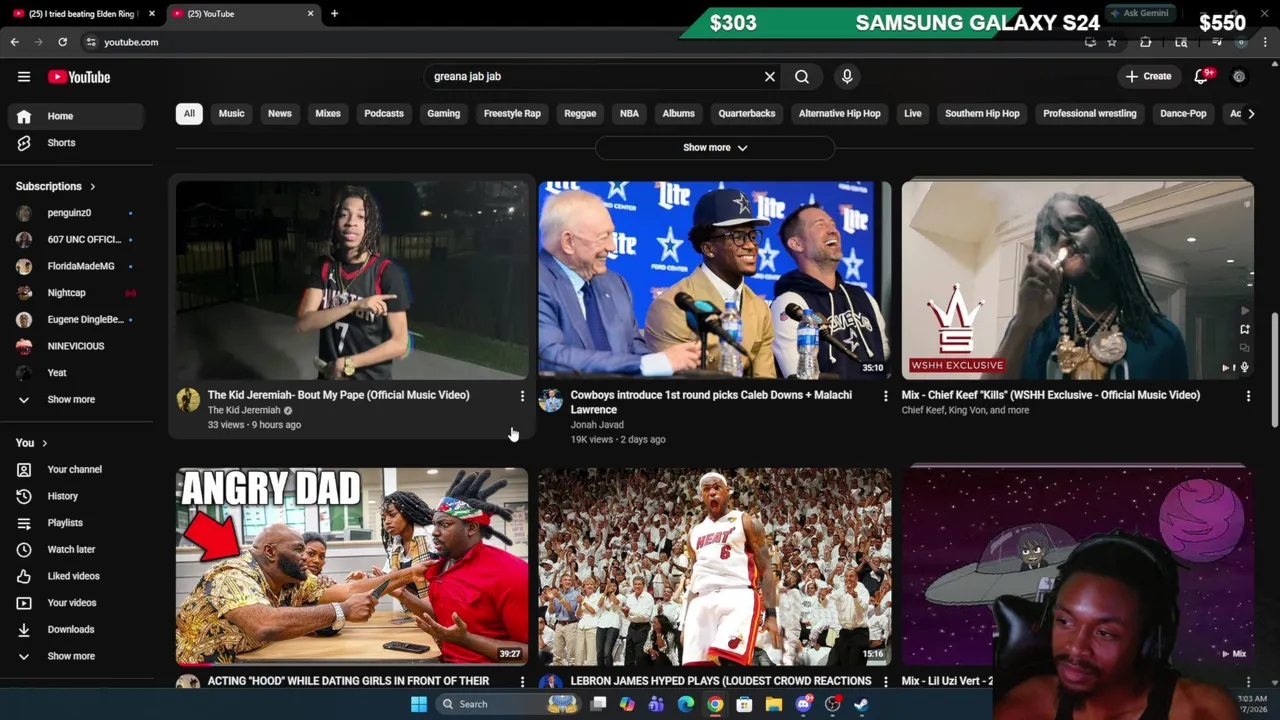Open Discord from the taskbar

tap(803, 704)
